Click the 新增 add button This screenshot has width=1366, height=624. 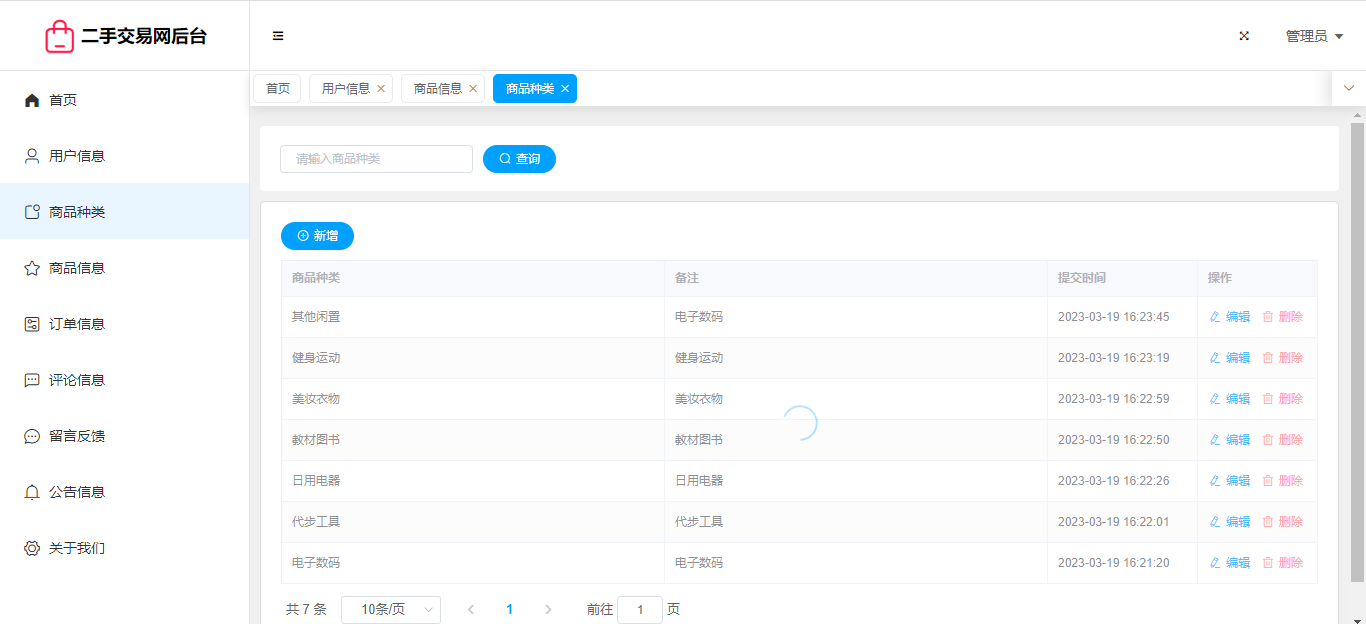click(x=317, y=236)
